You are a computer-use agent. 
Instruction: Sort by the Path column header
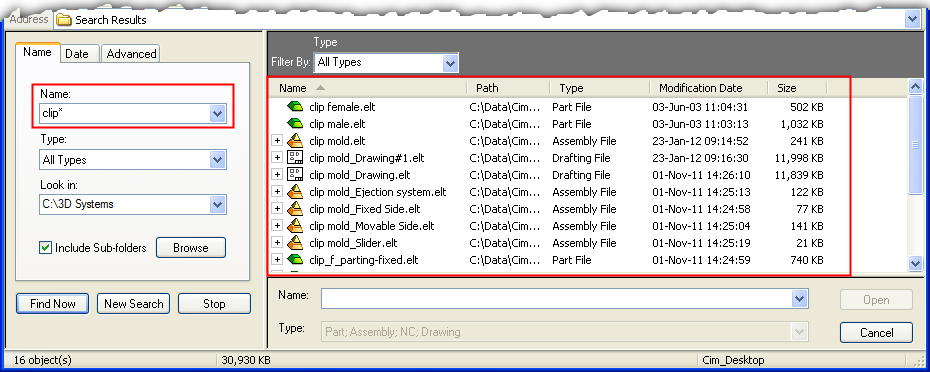(509, 88)
